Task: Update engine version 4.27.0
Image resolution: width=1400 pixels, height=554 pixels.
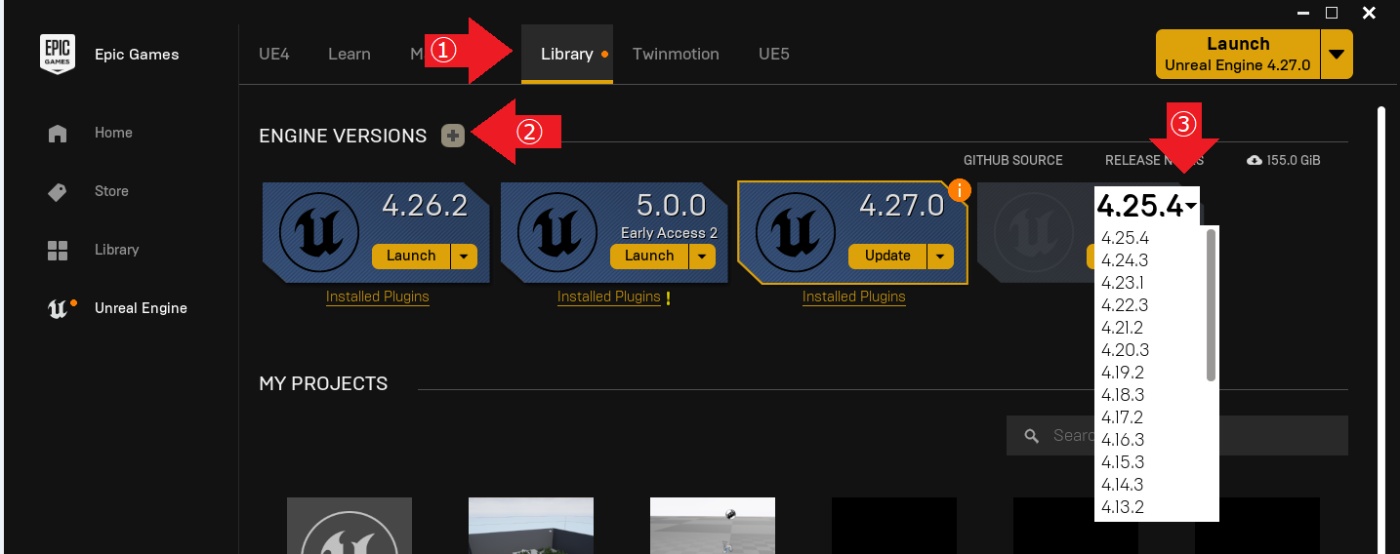Action: pos(888,256)
